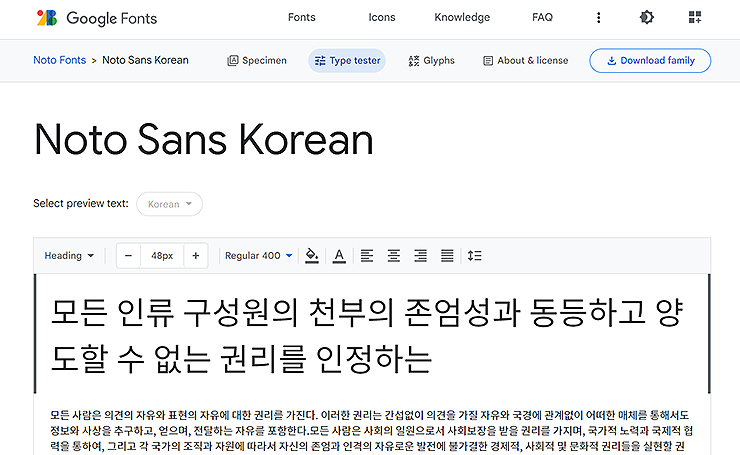
Task: Open the About & license tab
Action: (526, 60)
